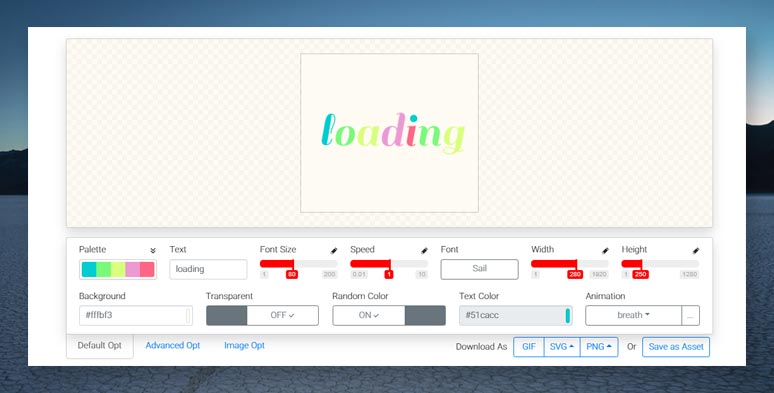The height and width of the screenshot is (393, 774).
Task: Click the Width slider handle
Action: click(575, 274)
